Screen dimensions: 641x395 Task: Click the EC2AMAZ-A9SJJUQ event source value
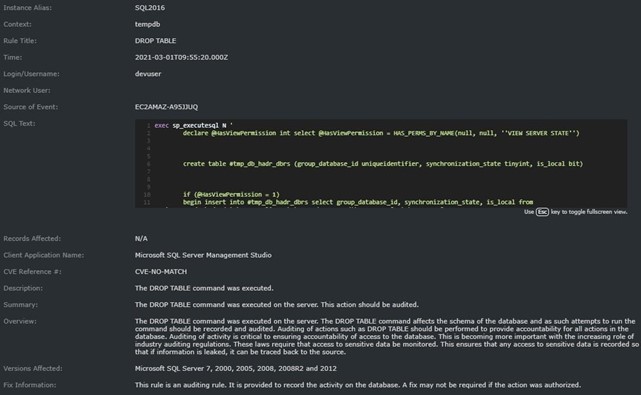coord(166,107)
